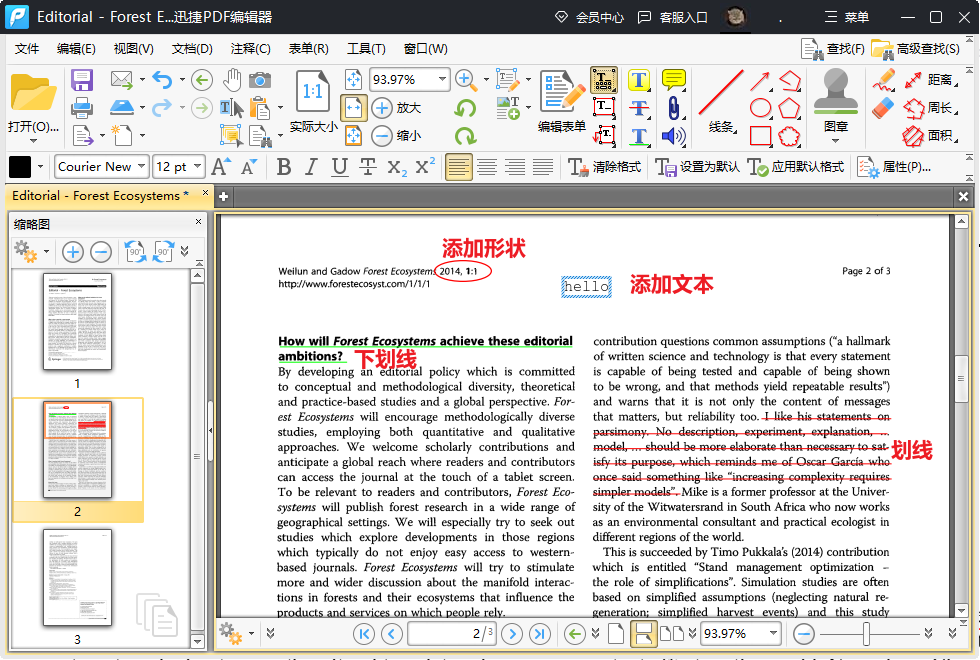Toggle Underline formatting
This screenshot has height=660, width=980.
[x=339, y=167]
